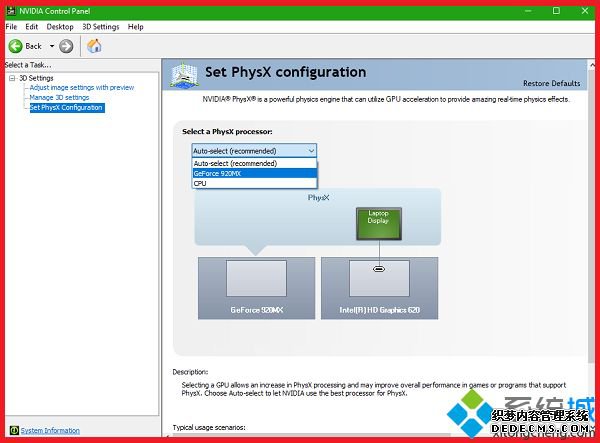Toggle the PhysX processor combo box

[x=254, y=151]
